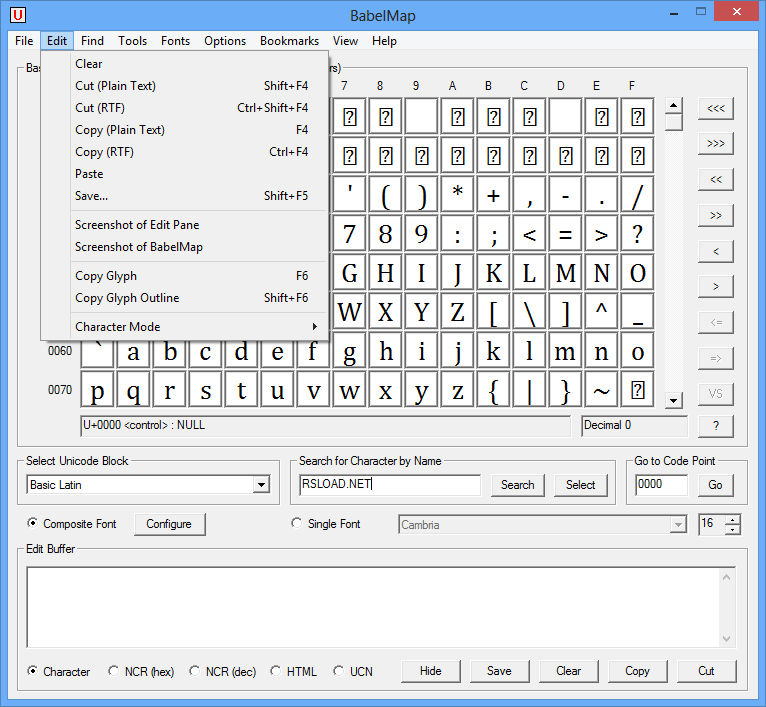
Task: Select the left curly brace glyph cell
Action: (493, 390)
